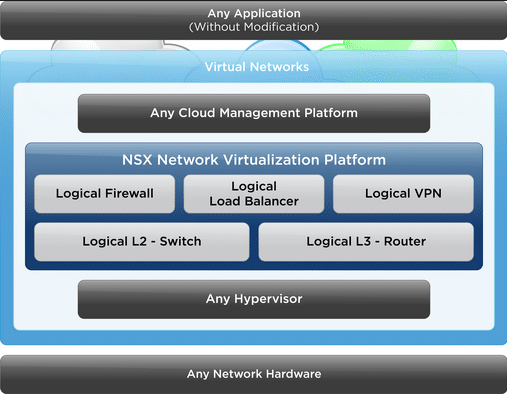Open the Logical L3 - Router box
The width and height of the screenshot is (507, 394).
tap(366, 242)
